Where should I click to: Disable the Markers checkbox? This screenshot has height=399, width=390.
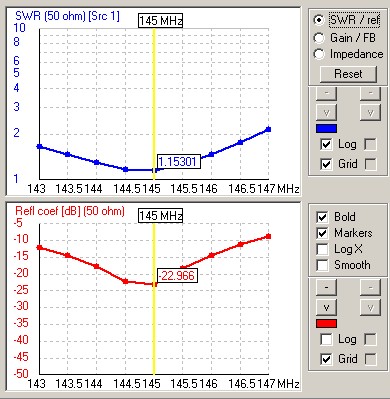(x=322, y=233)
